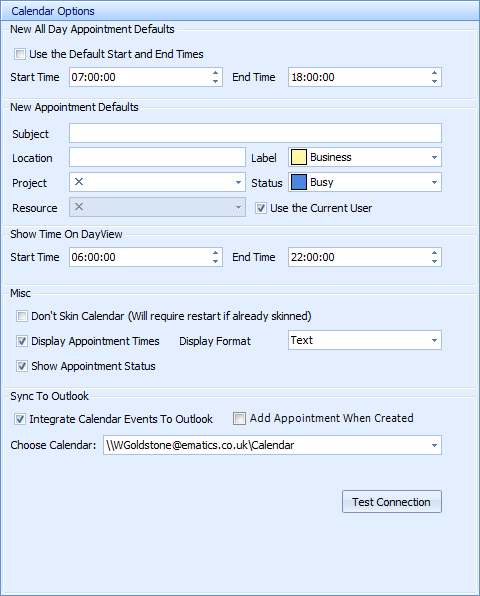Screen dimensions: 480x596
Task: Uncheck Use the Current User
Action: tap(261, 208)
